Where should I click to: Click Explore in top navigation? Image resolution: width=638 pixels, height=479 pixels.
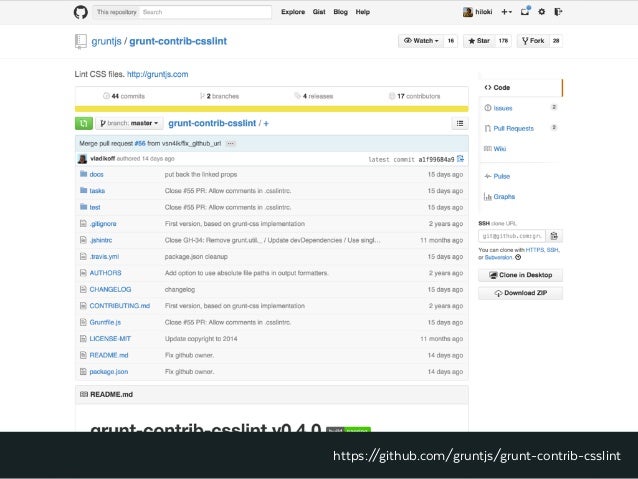(293, 12)
